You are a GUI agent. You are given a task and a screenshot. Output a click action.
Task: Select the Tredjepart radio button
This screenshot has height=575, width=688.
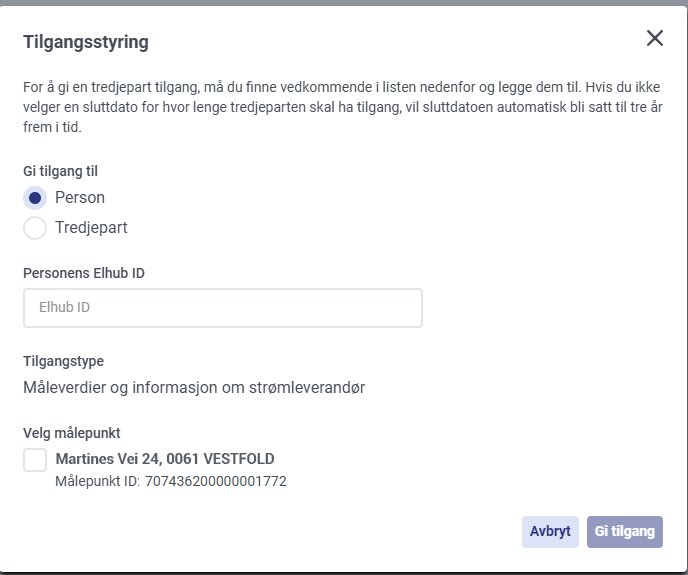[x=35, y=228]
